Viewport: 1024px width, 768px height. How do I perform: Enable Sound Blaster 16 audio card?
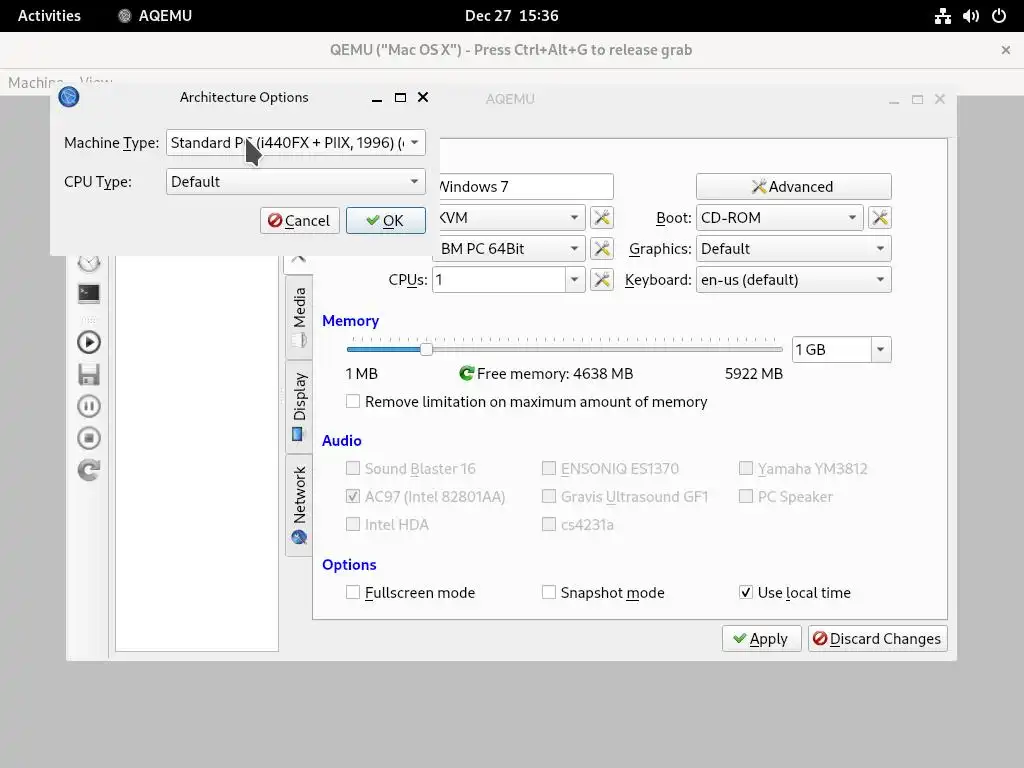click(353, 468)
